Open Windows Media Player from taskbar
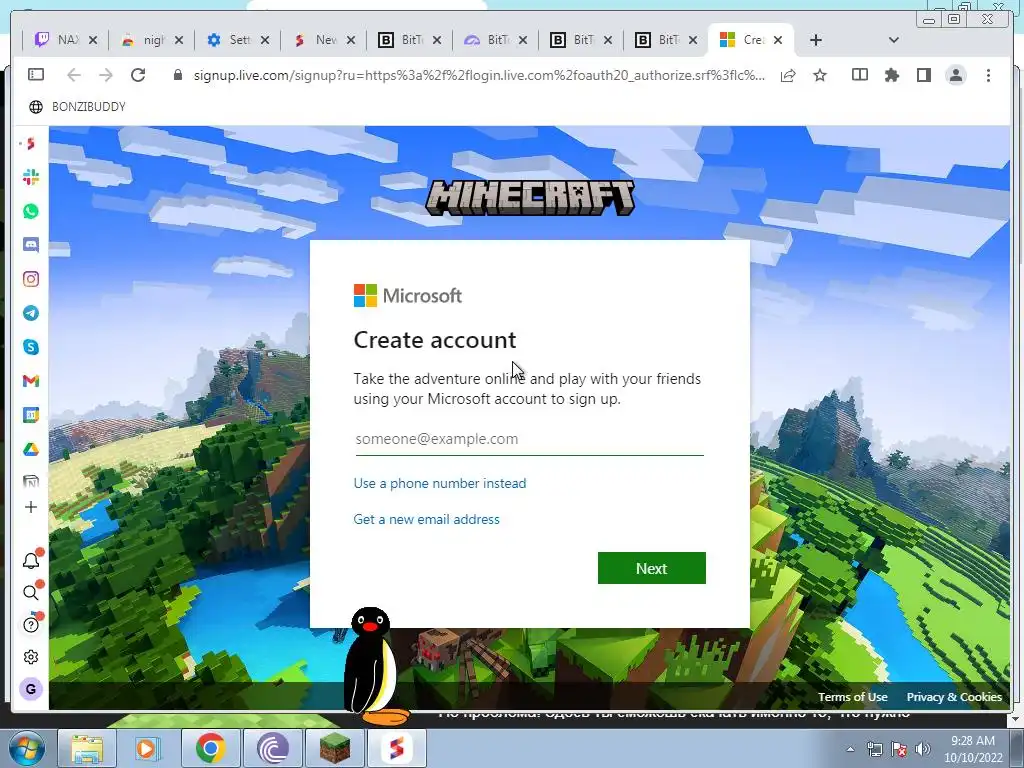This screenshot has width=1024, height=768. (147, 748)
